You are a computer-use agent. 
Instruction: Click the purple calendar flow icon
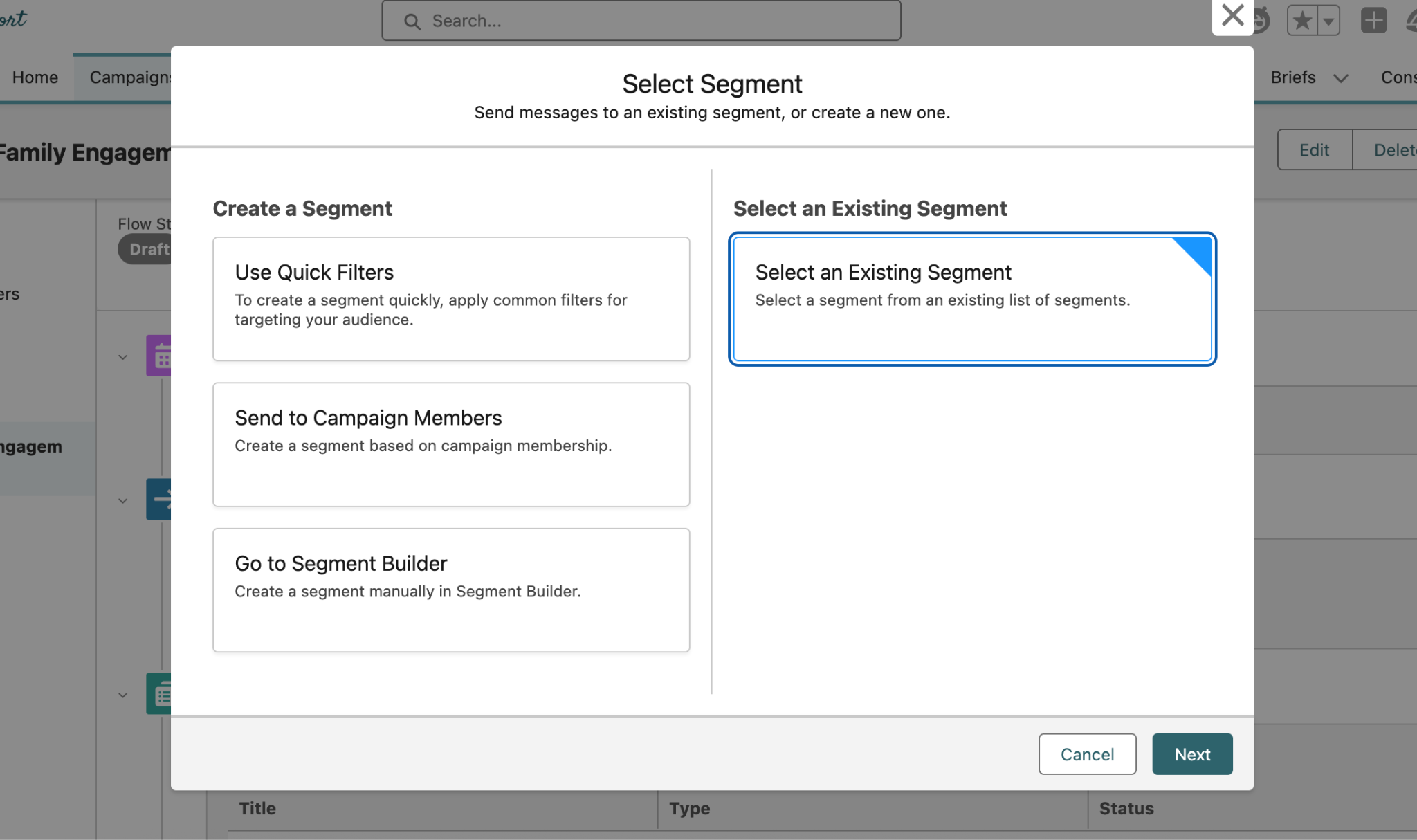pos(159,356)
